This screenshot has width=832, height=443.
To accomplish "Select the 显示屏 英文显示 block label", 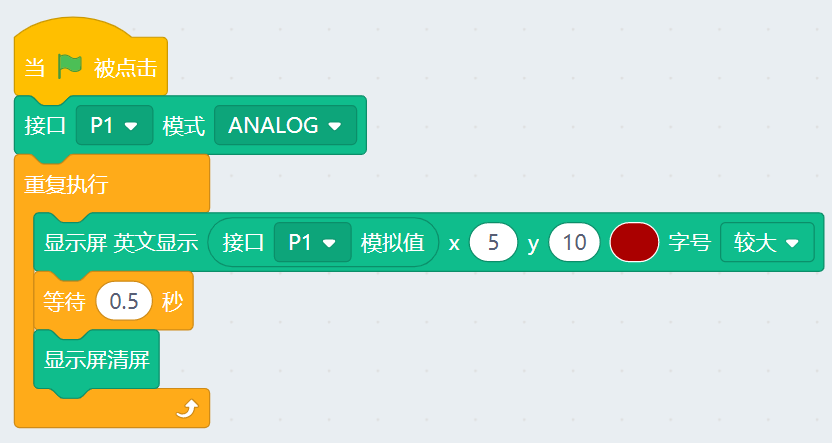I will (121, 243).
